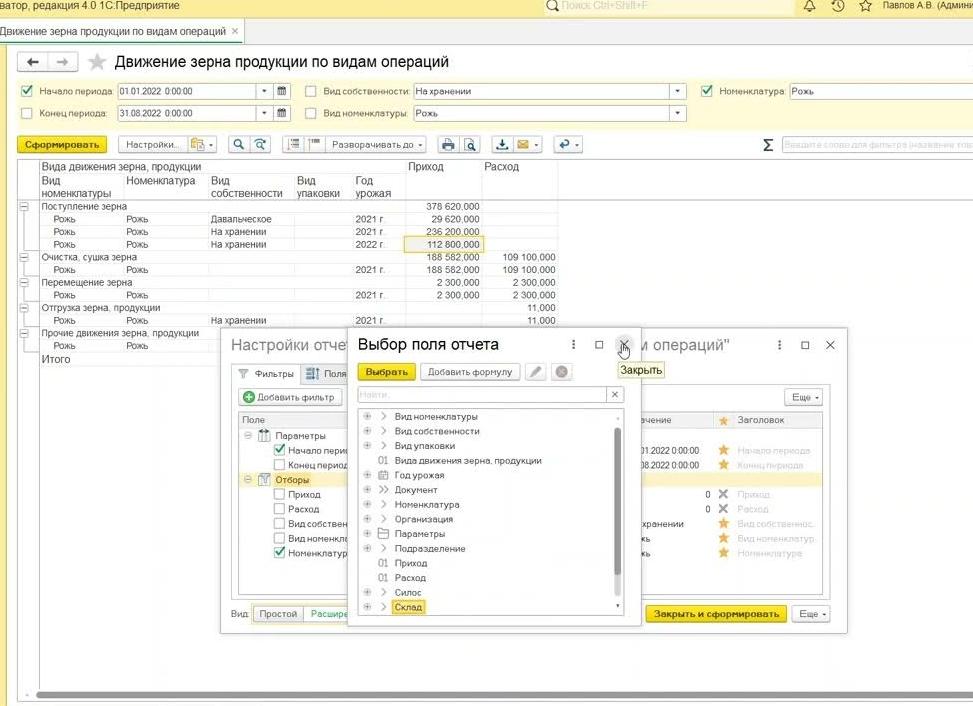Open the history clock icon
This screenshot has width=973, height=706.
point(838,6)
